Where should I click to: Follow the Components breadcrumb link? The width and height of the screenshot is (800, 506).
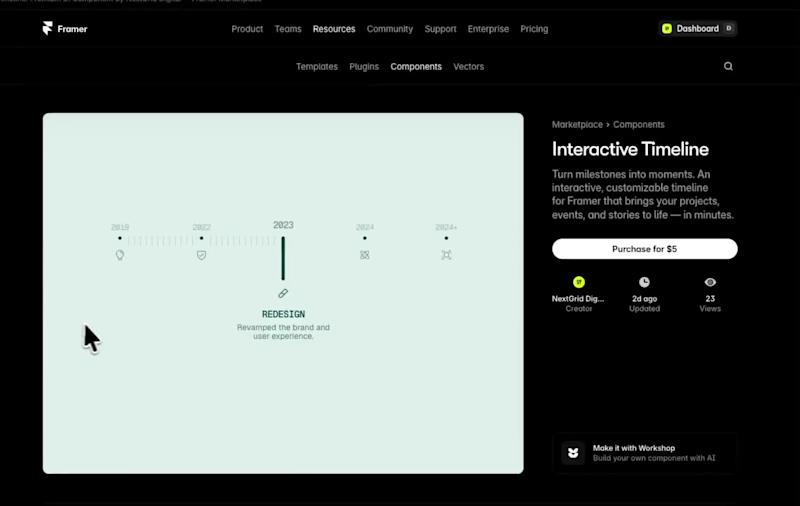pyautogui.click(x=639, y=124)
